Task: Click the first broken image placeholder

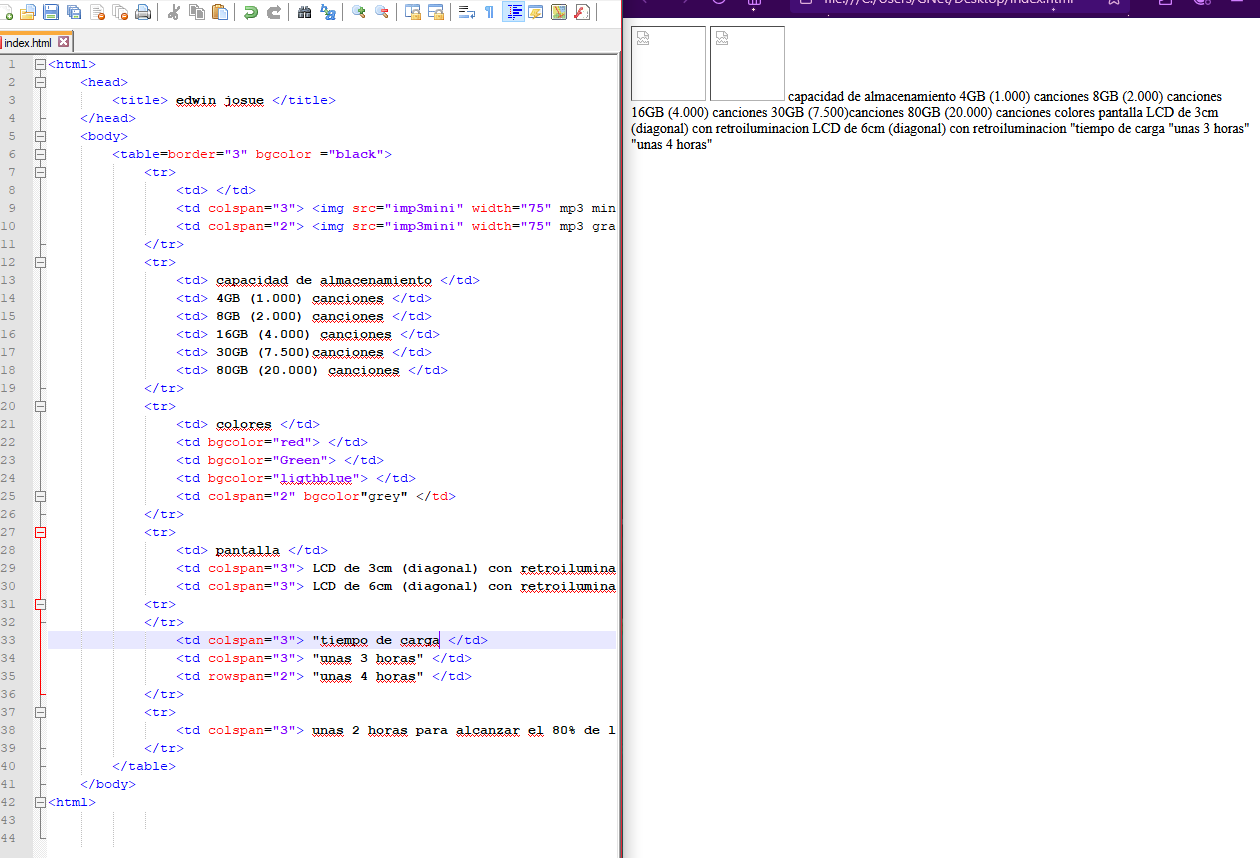Action: point(668,63)
